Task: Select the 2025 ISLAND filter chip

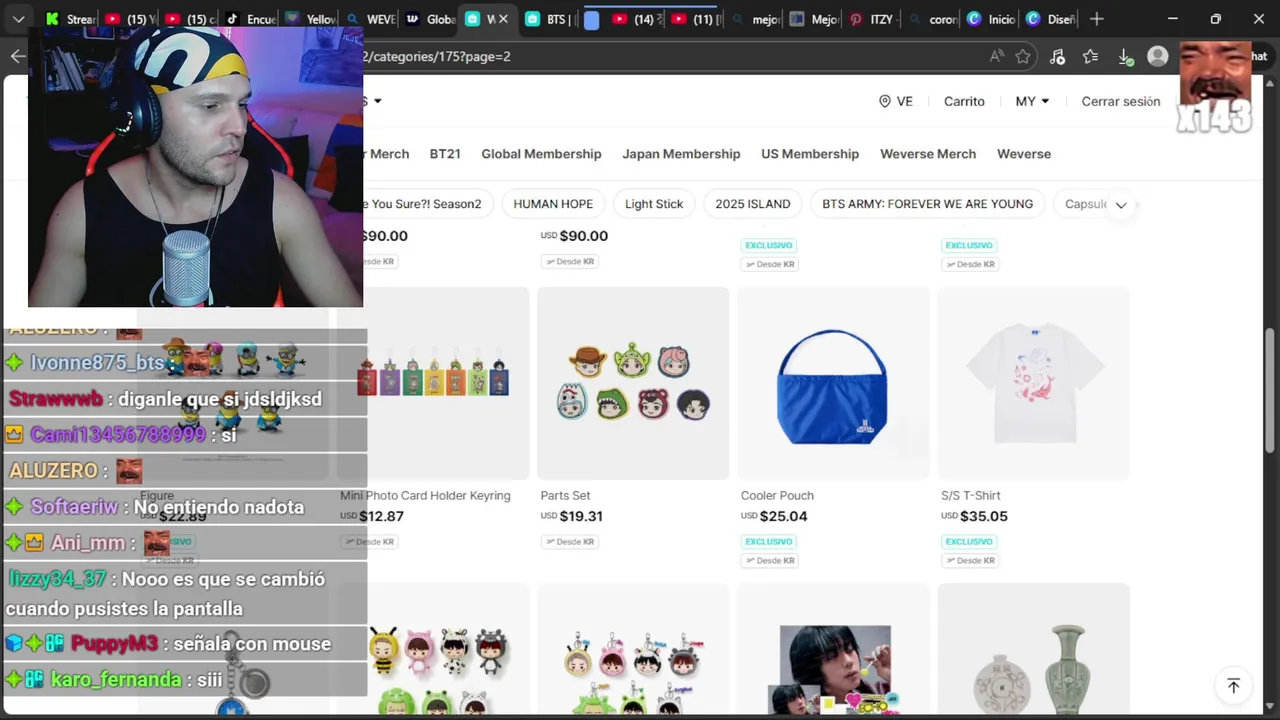Action: pos(753,204)
